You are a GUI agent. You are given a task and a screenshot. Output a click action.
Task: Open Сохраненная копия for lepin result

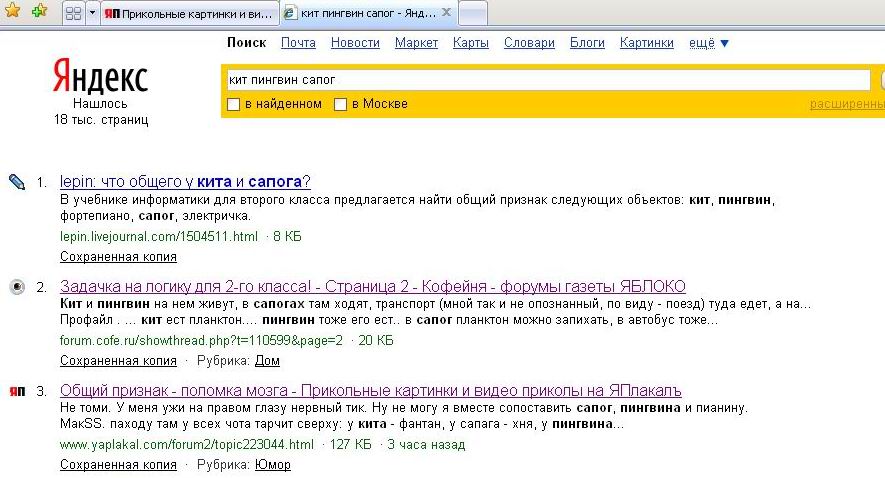pyautogui.click(x=118, y=257)
